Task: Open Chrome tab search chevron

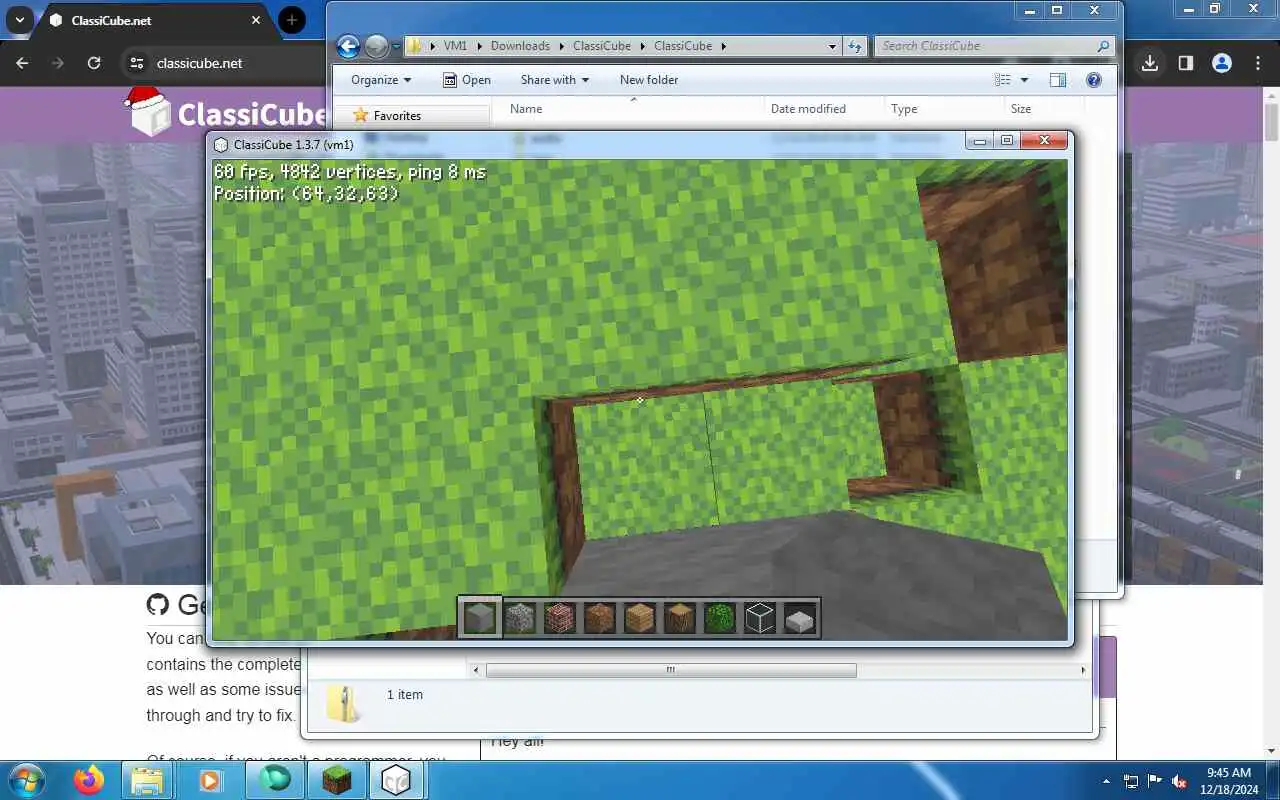Action: 19,20
